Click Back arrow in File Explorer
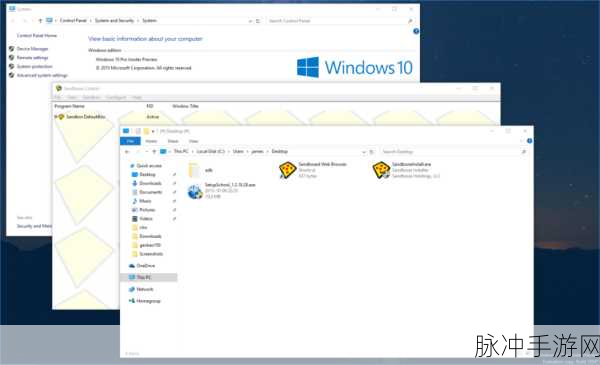Screen dimensions: 600x365 (x=127, y=152)
